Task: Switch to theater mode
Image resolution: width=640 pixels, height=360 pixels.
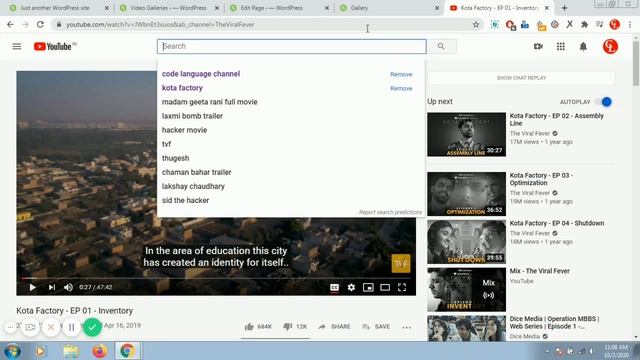Action: click(385, 287)
